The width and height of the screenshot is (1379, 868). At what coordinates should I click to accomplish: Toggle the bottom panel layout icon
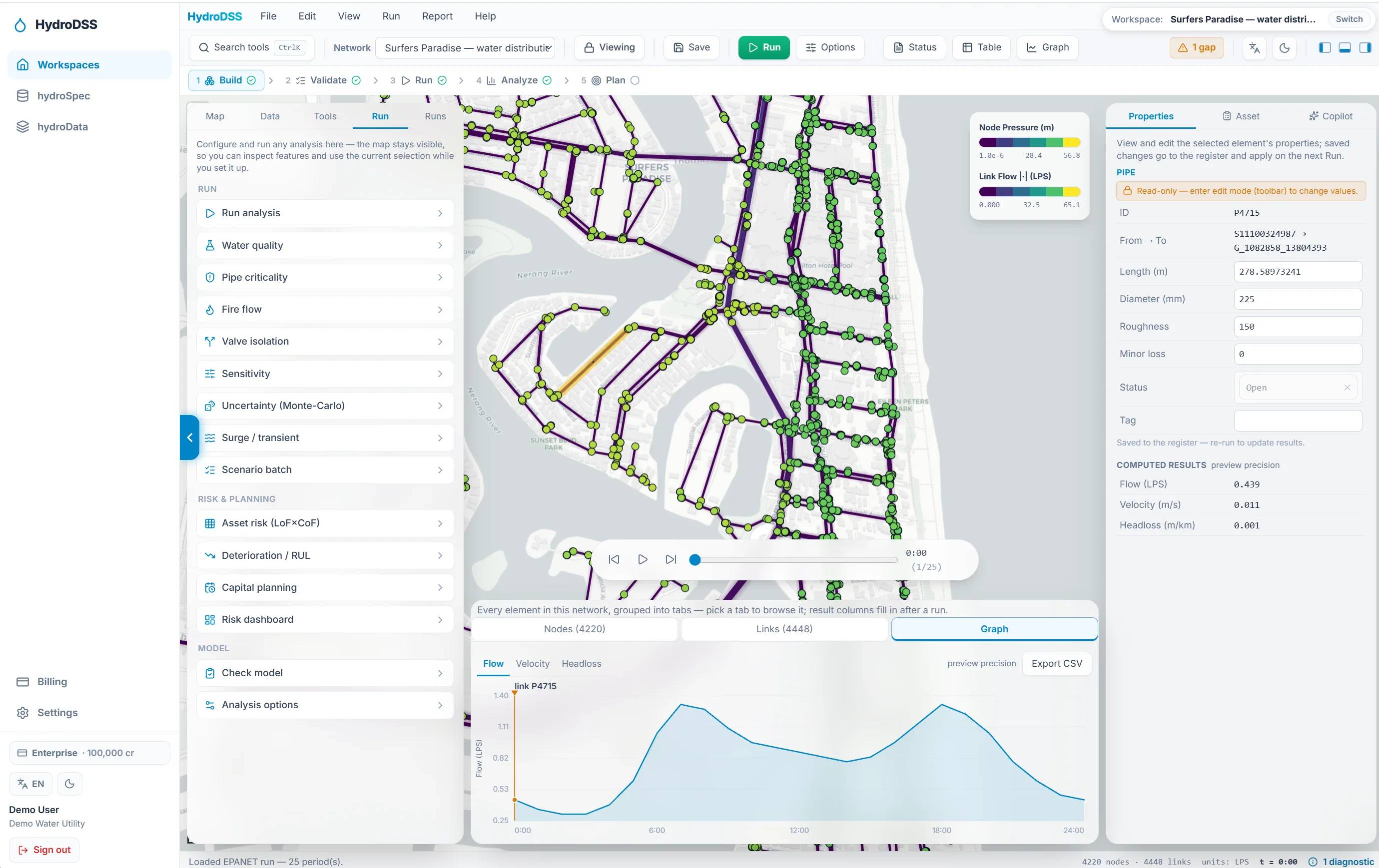click(x=1345, y=47)
